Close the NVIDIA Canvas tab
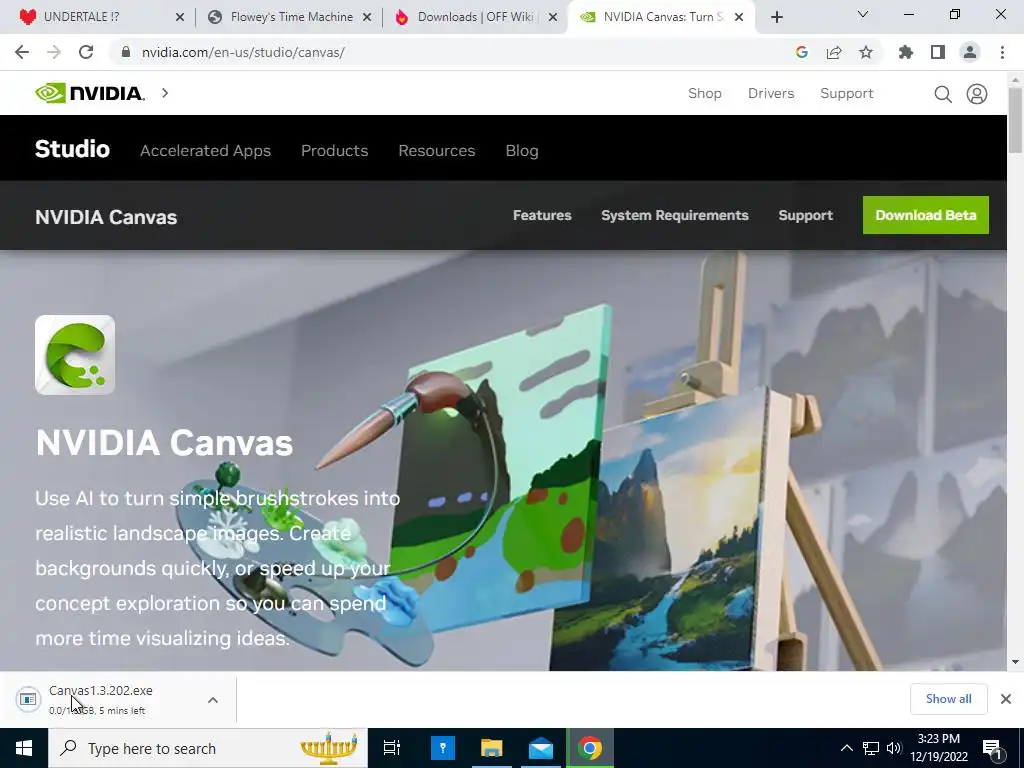Image resolution: width=1024 pixels, height=768 pixels. click(x=739, y=18)
